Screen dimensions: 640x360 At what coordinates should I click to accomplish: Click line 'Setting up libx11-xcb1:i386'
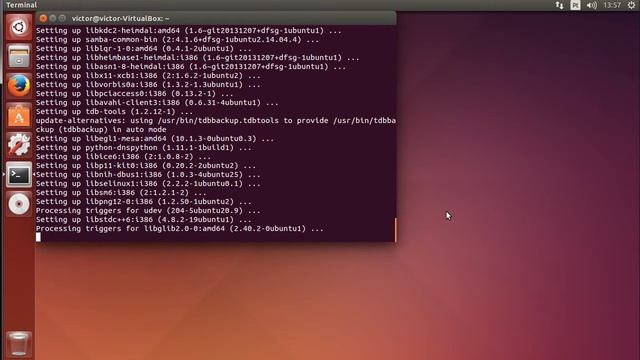coord(148,76)
